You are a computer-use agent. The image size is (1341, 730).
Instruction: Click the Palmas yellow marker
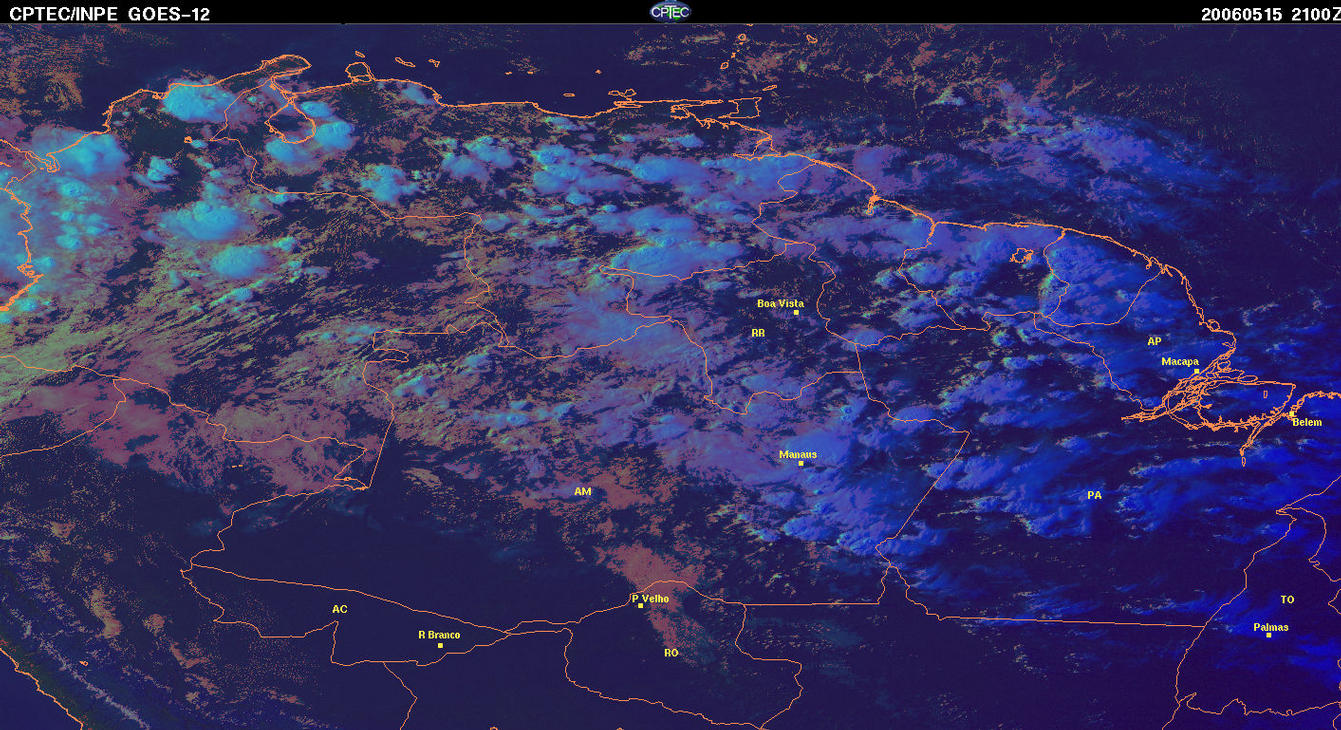click(1268, 636)
